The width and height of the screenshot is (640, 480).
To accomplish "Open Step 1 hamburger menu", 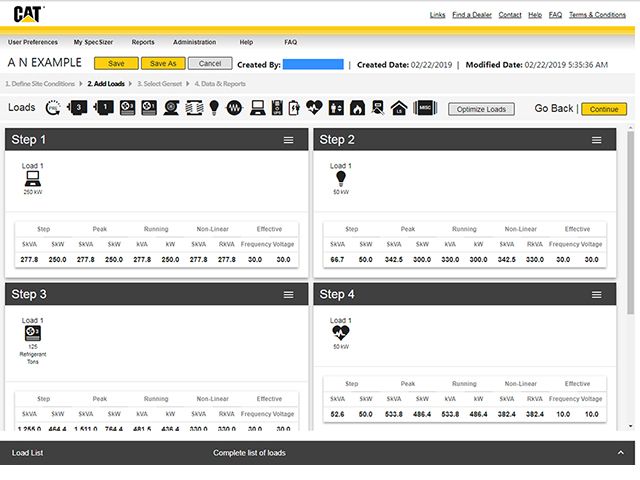I will click(288, 140).
